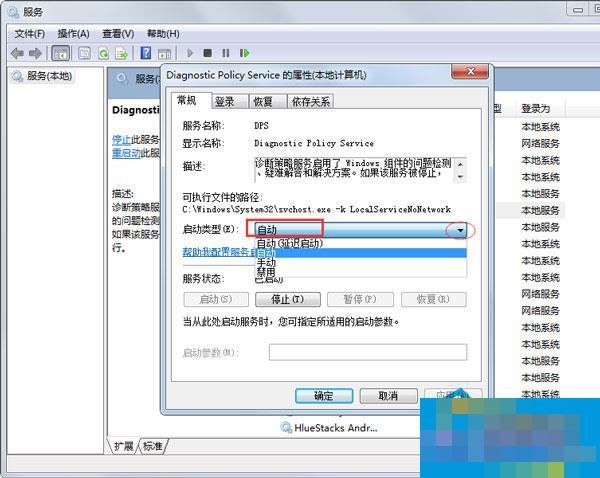
Task: Open the 帮助(H) menu
Action: click(x=163, y=34)
